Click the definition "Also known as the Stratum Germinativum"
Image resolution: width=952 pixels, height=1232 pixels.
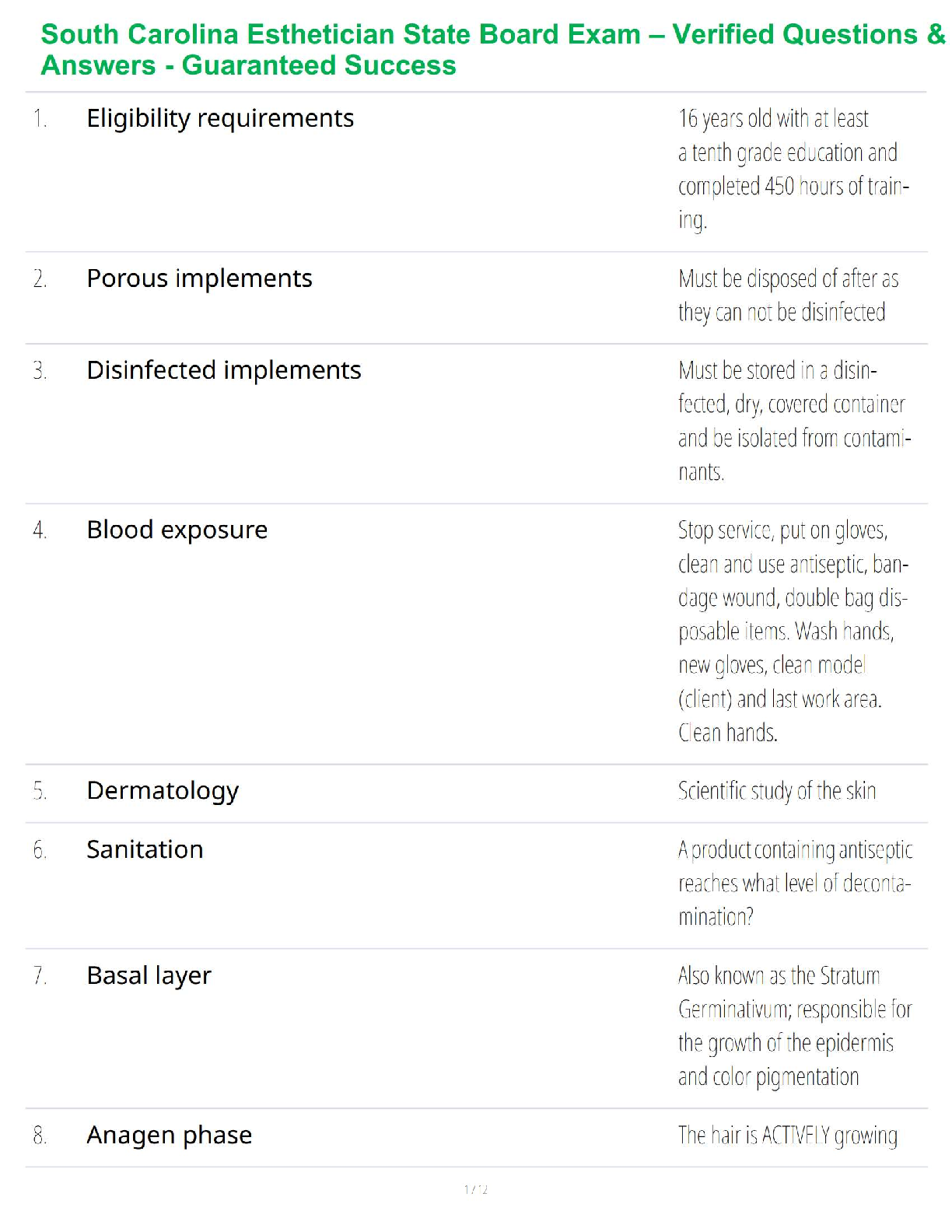tap(793, 1026)
